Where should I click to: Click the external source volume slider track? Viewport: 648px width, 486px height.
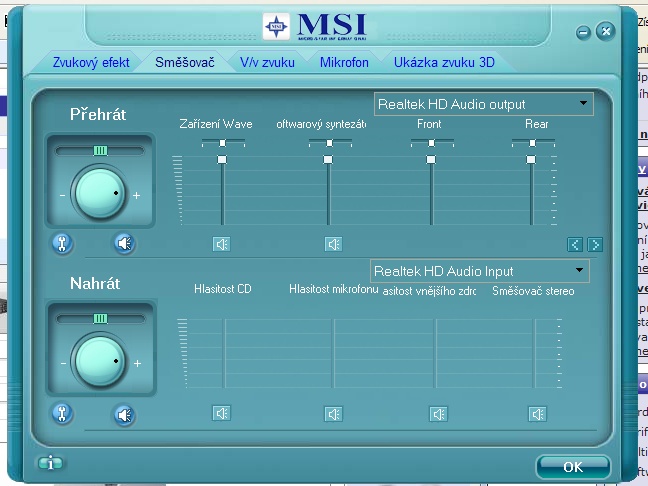(x=436, y=353)
